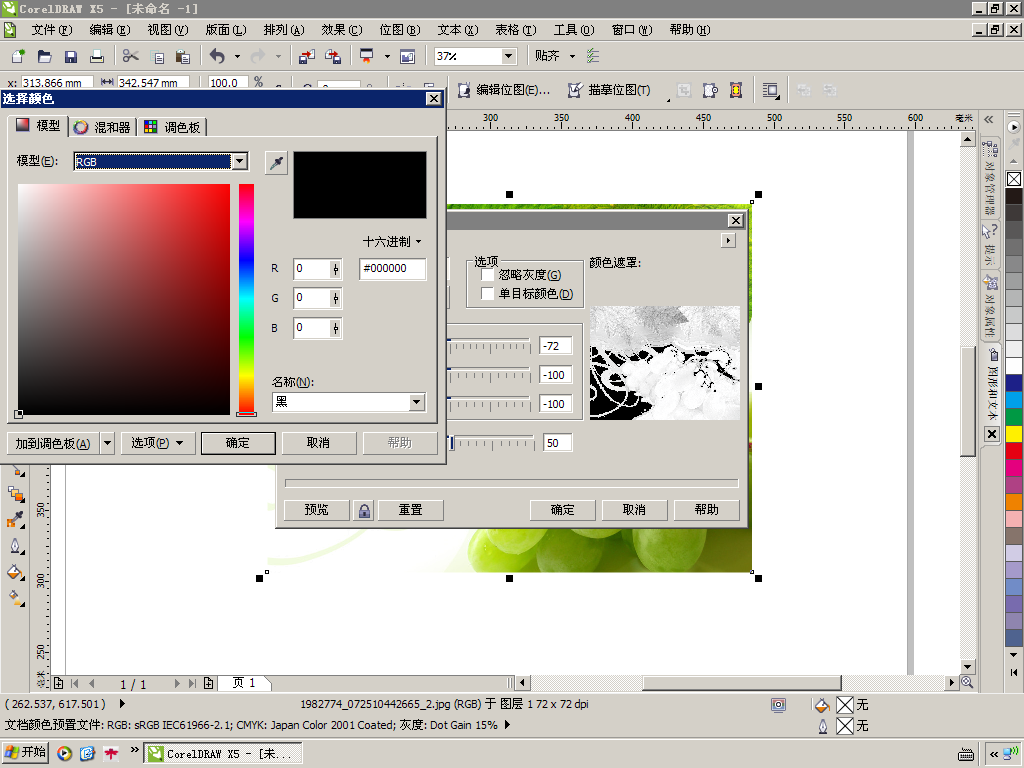Screen dimensions: 1024x768
Task: Toggle the 单目标颜色 checkbox
Action: (487, 294)
